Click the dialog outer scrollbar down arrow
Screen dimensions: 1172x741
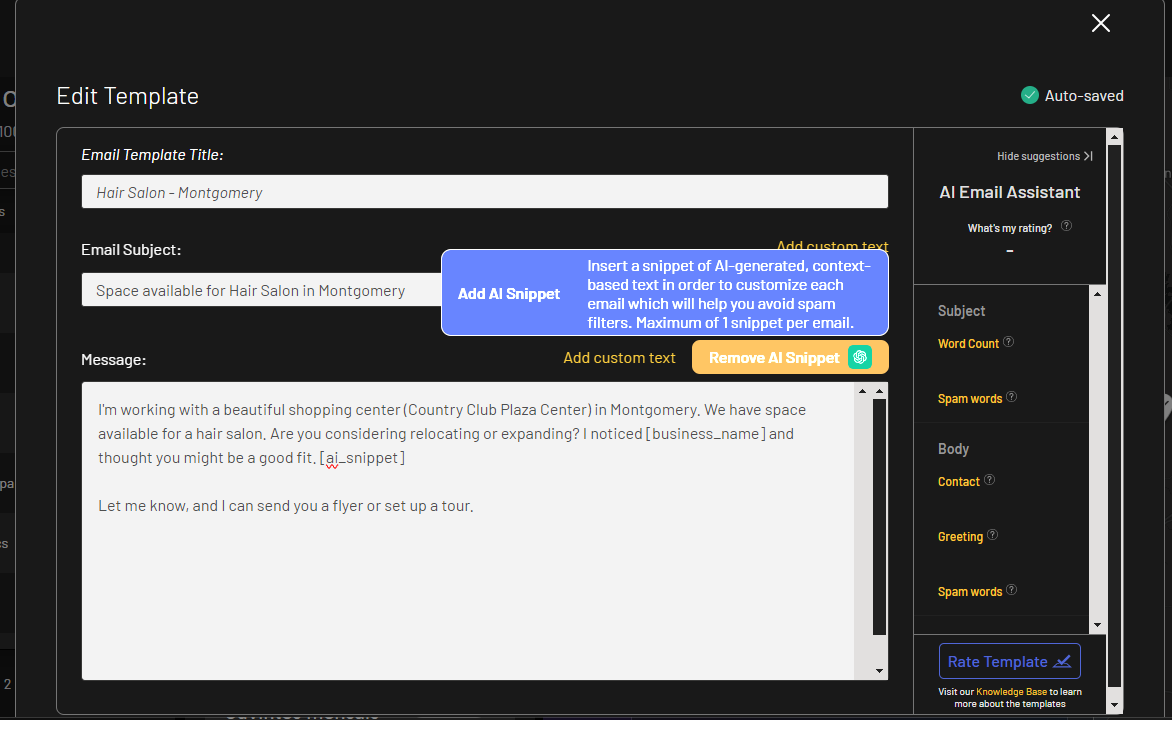tap(1114, 704)
